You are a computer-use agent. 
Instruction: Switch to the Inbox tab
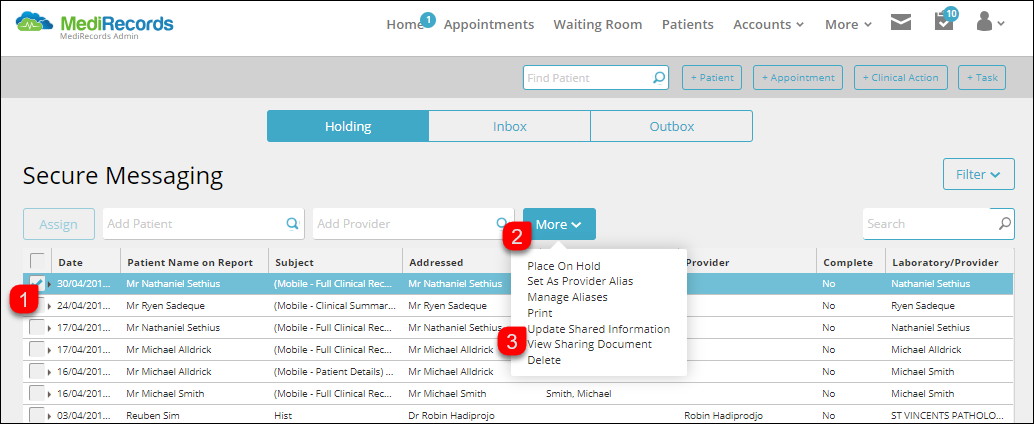tap(509, 126)
